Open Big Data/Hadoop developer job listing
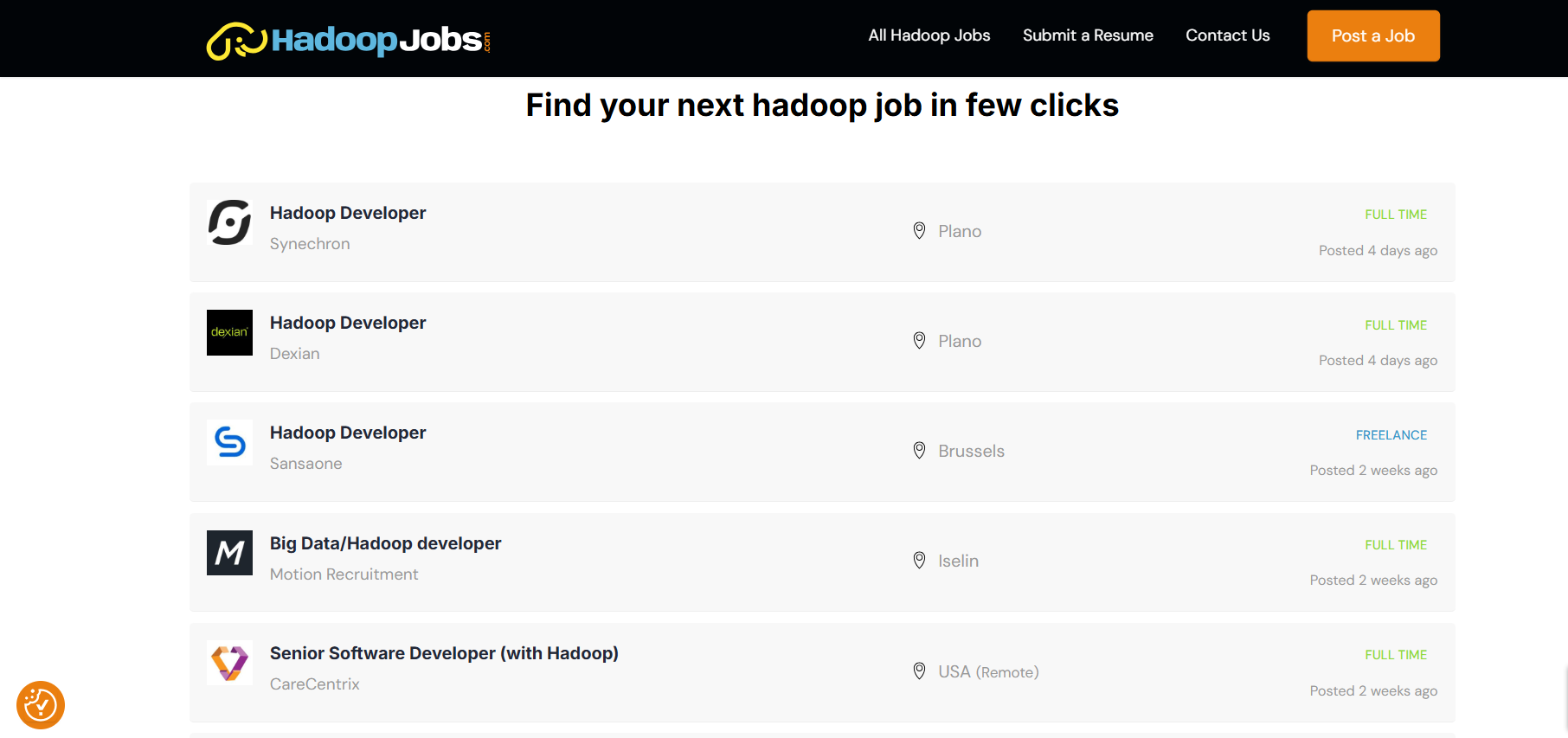1568x738 pixels. pyautogui.click(x=385, y=543)
